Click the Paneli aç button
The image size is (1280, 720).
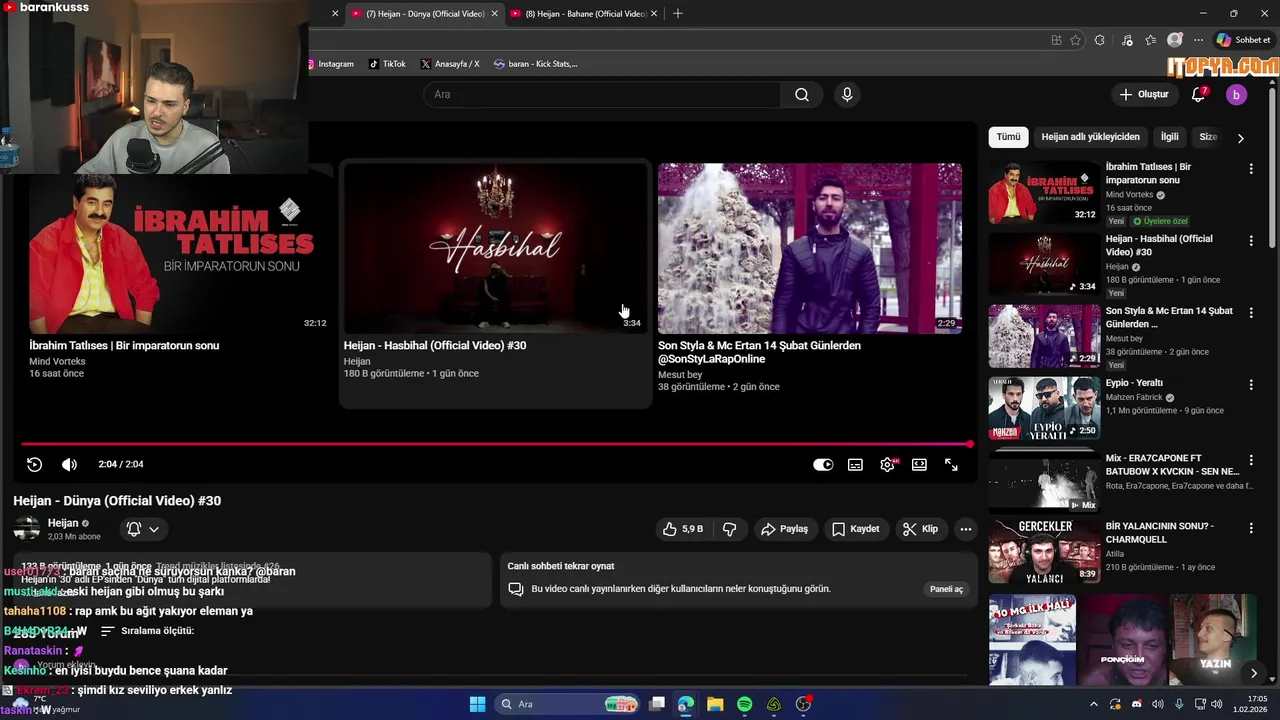tap(946, 589)
